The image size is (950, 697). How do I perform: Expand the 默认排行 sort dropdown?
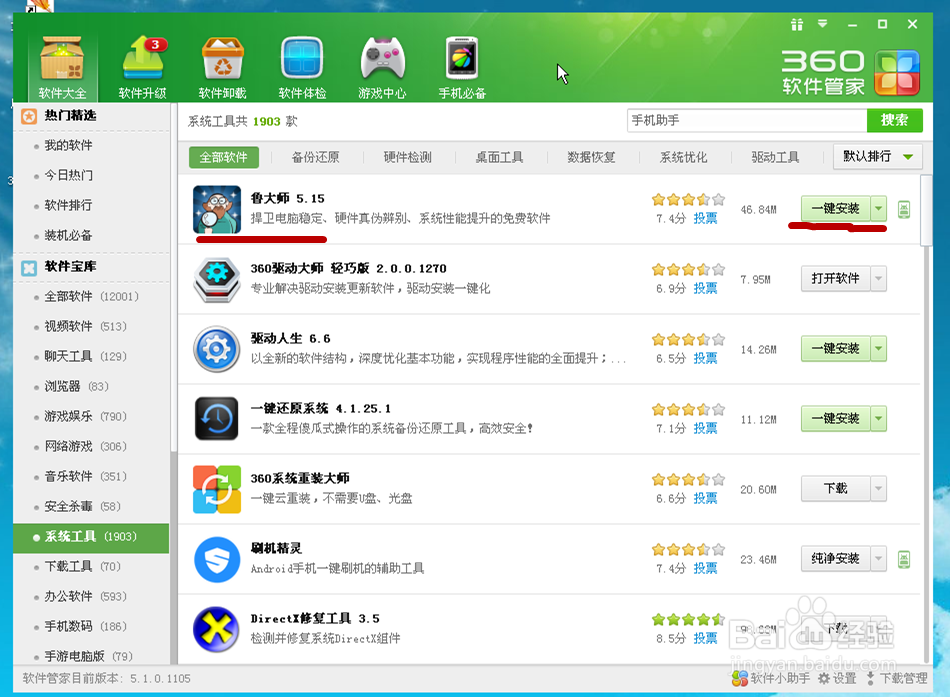click(x=878, y=156)
